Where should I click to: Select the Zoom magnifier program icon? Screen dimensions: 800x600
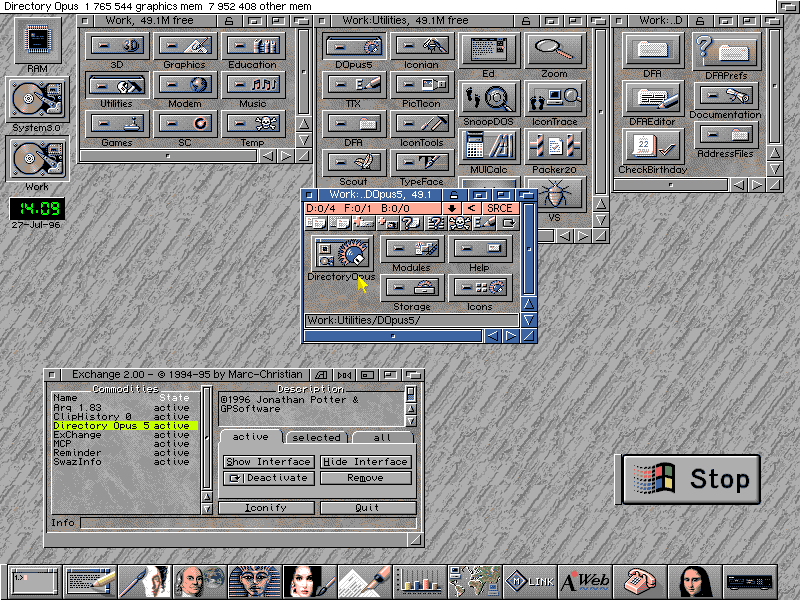[x=555, y=50]
